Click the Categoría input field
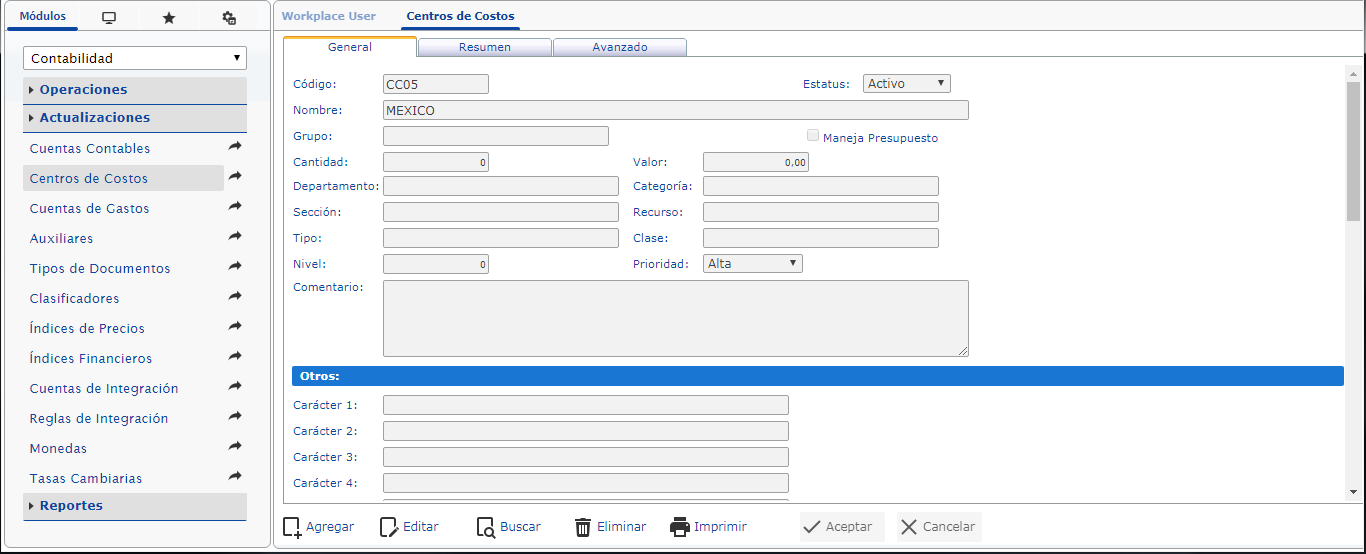This screenshot has height=554, width=1366. pos(821,186)
